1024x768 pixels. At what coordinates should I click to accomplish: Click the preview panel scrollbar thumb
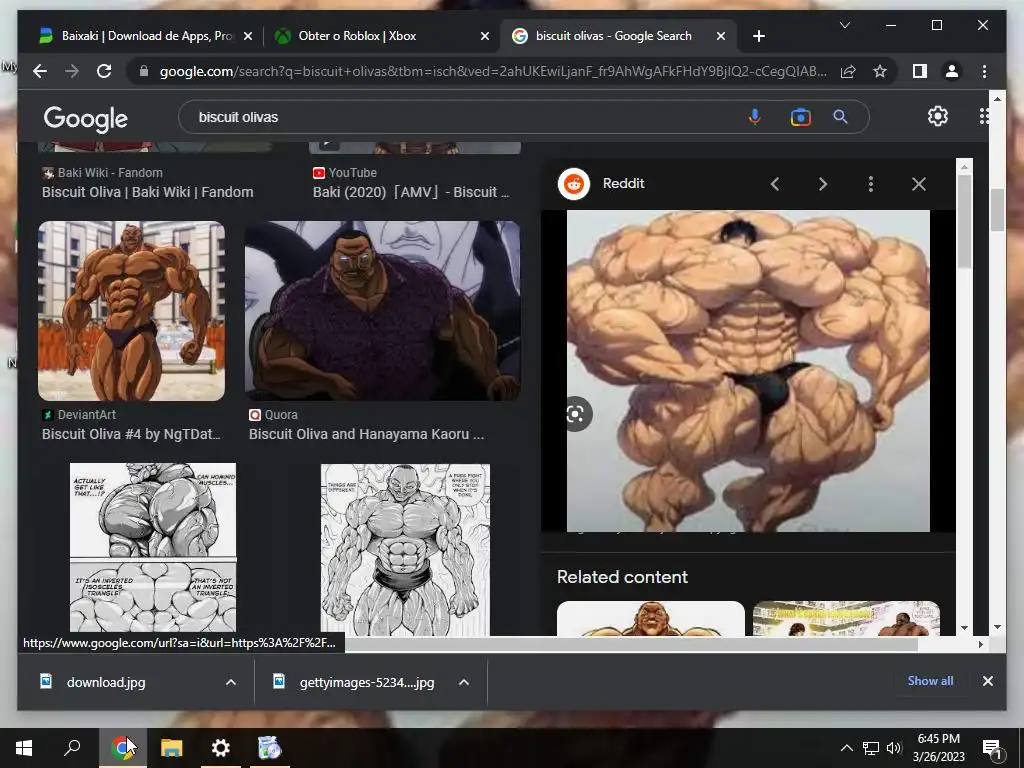pyautogui.click(x=965, y=221)
